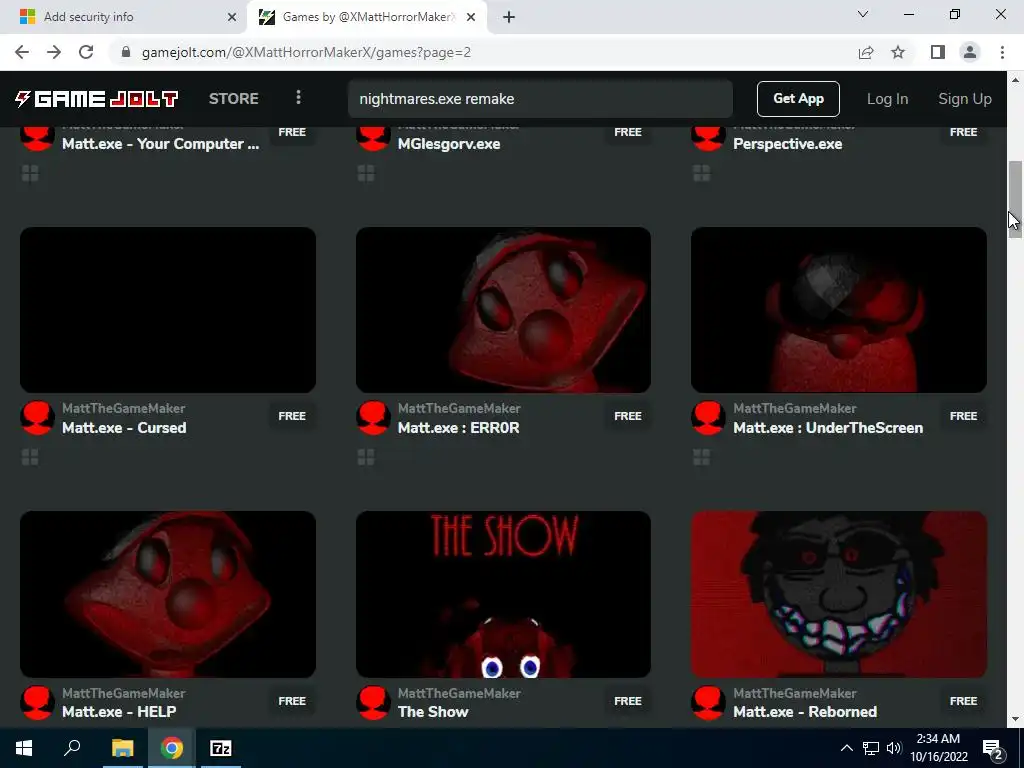
Task: Click Windows platform icon under Matt.exe - Cursed
Action: coord(30,457)
